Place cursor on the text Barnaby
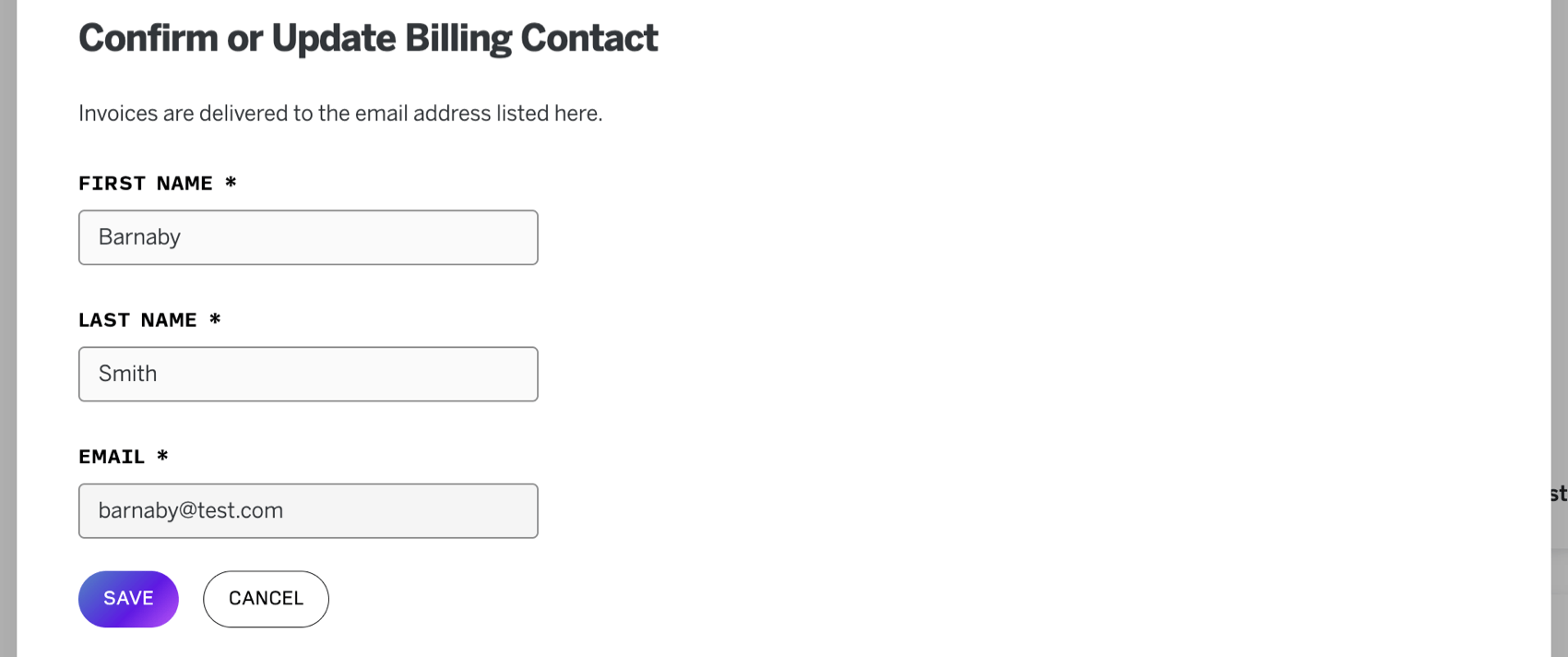The width and height of the screenshot is (1568, 657). tap(139, 237)
